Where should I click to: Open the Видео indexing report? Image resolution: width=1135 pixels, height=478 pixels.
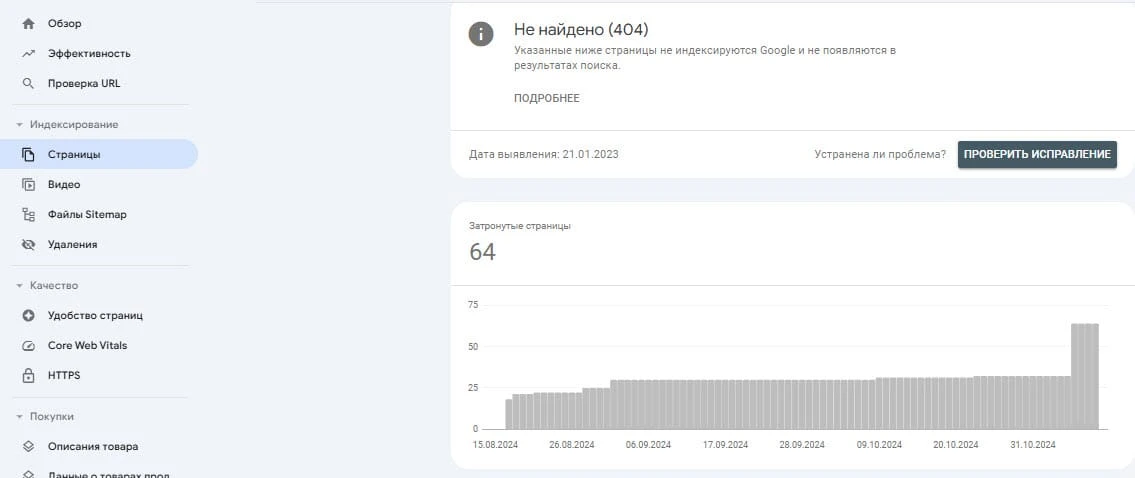[98, 185]
